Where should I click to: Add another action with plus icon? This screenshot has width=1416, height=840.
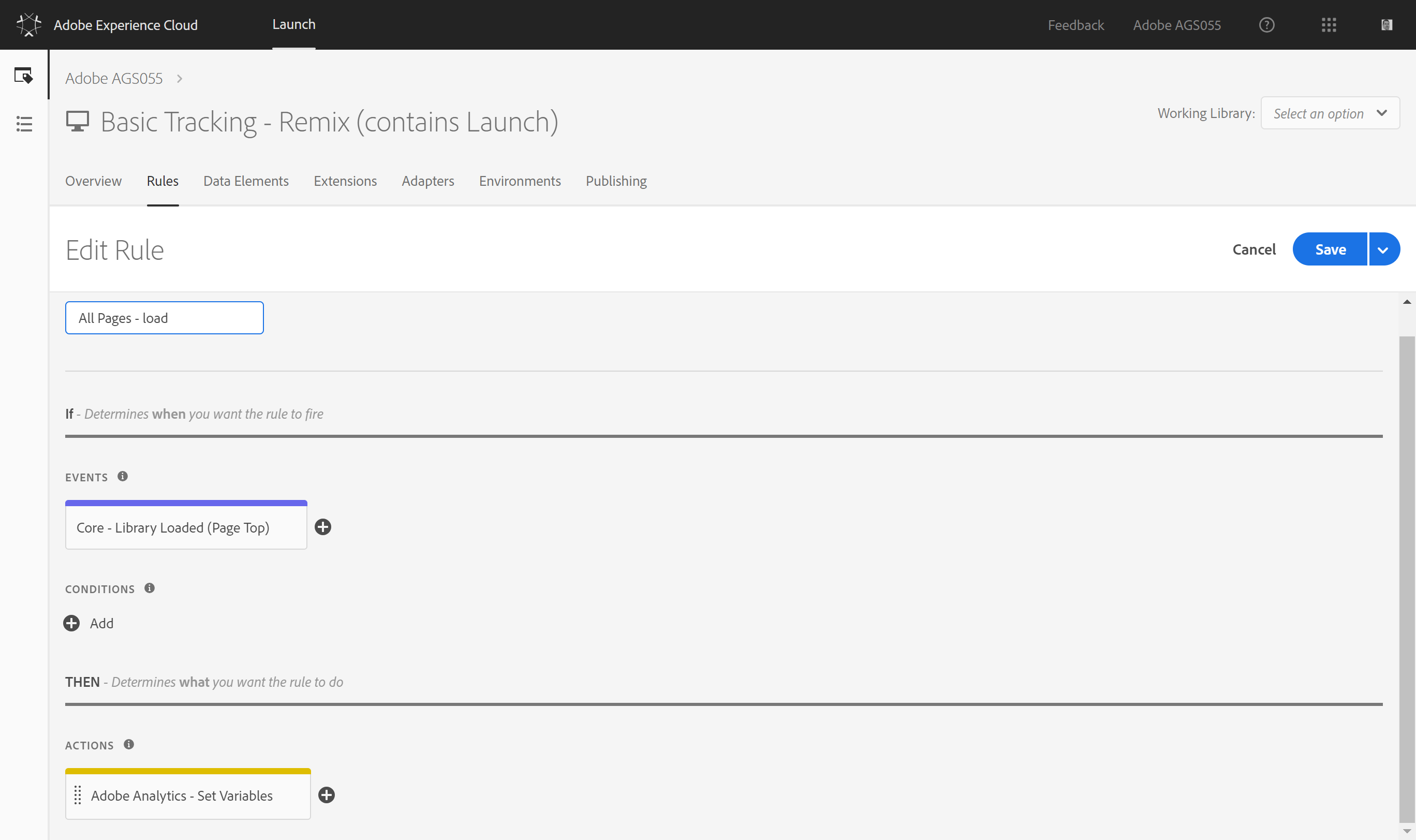327,795
